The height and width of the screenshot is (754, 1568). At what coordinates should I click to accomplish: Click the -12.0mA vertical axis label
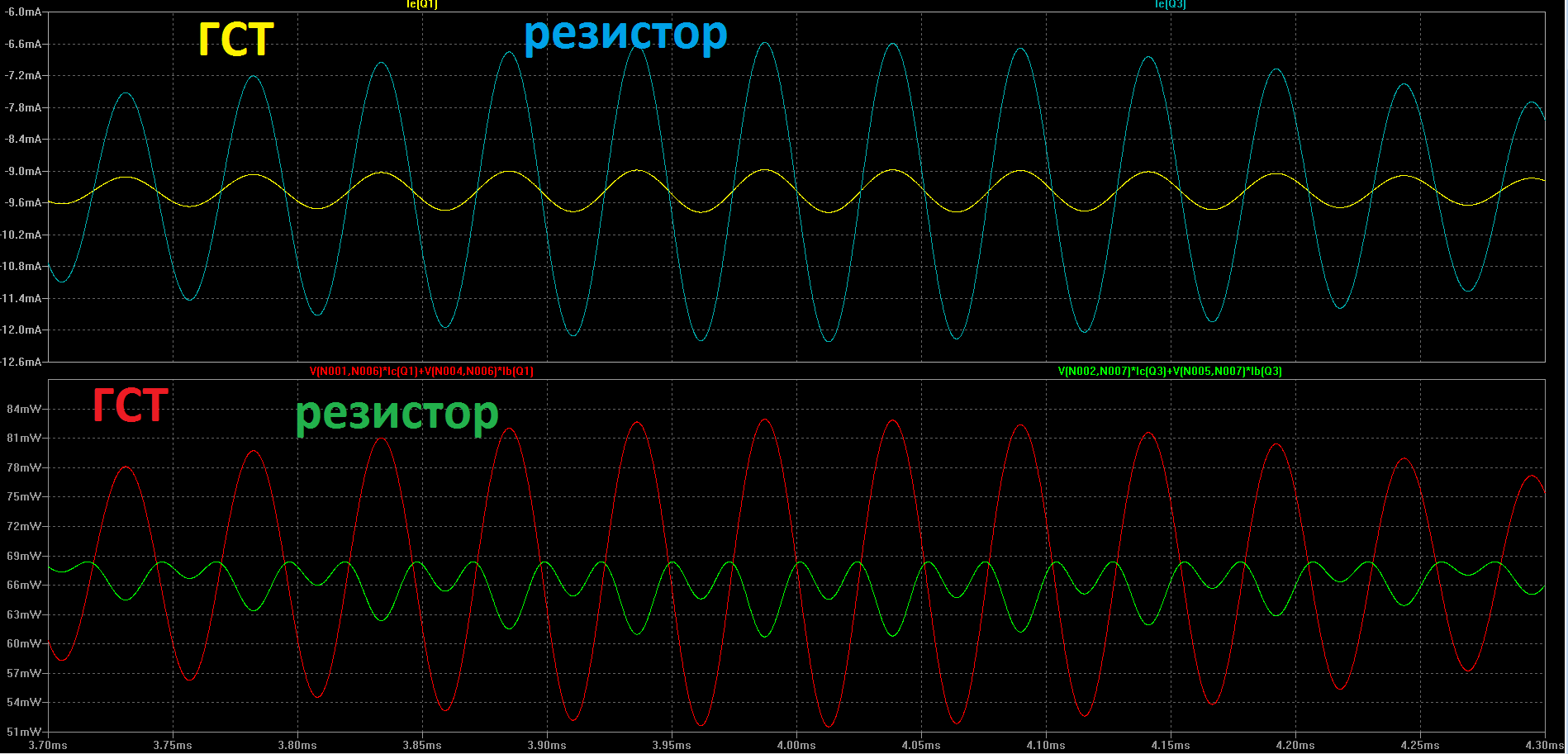[21, 330]
